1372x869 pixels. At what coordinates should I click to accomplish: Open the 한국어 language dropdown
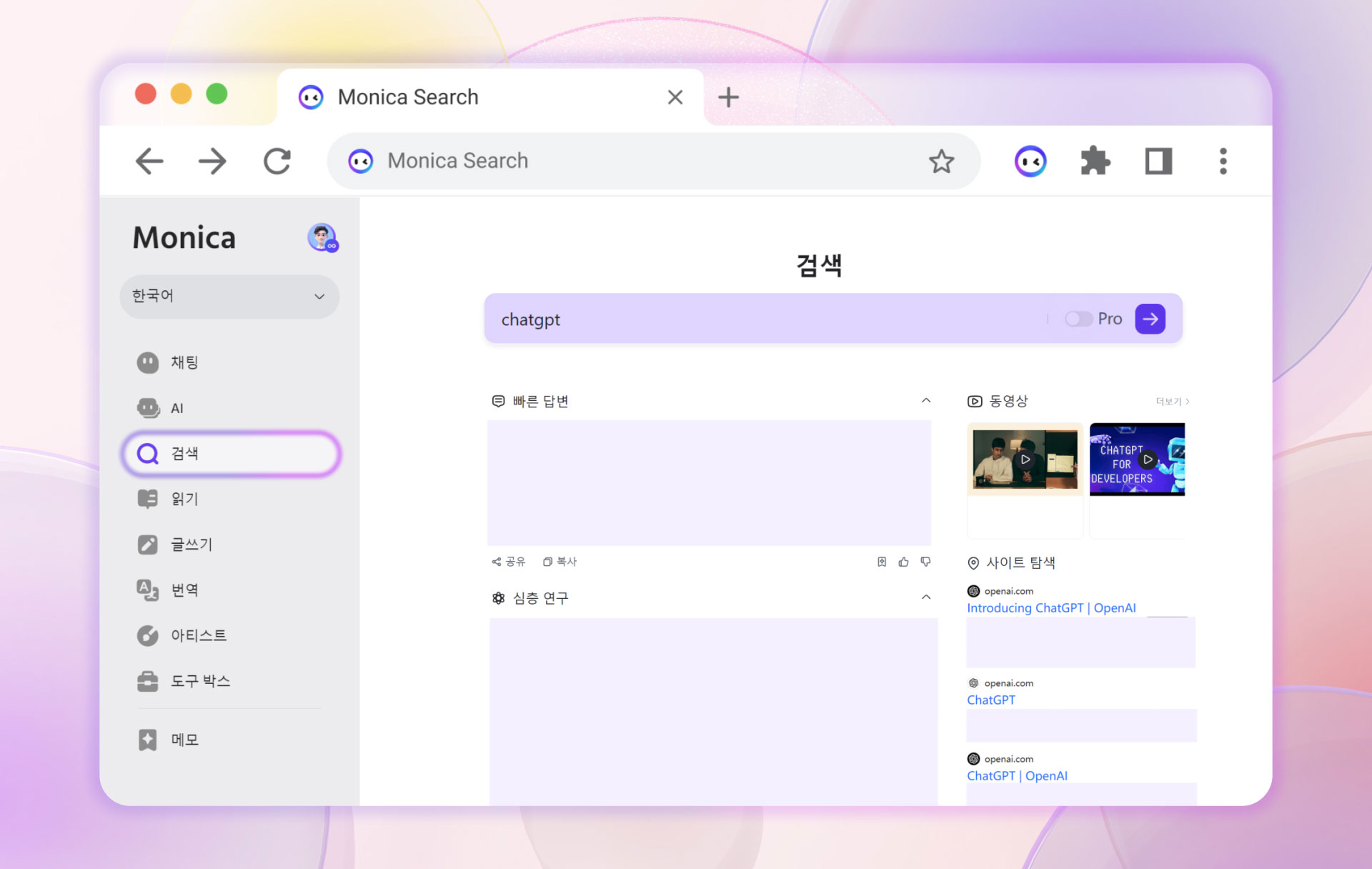[x=229, y=296]
